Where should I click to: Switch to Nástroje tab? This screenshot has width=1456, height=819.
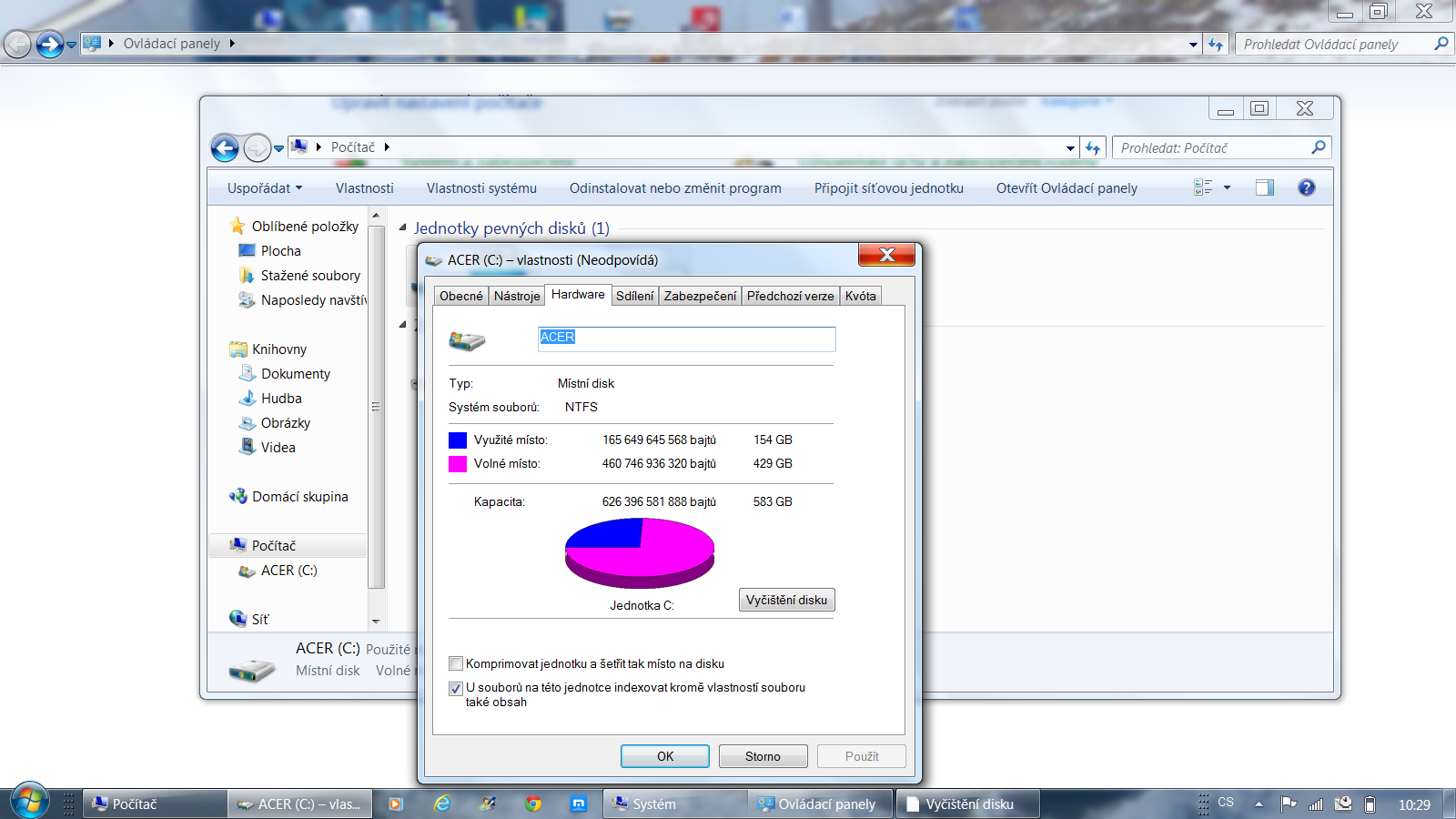coord(517,296)
